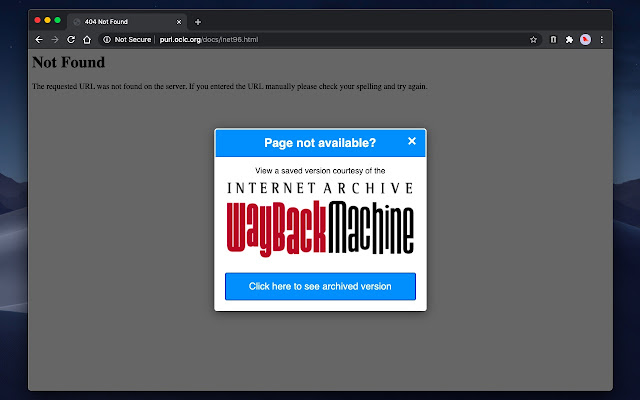Click the Not Found page heading

pos(68,62)
